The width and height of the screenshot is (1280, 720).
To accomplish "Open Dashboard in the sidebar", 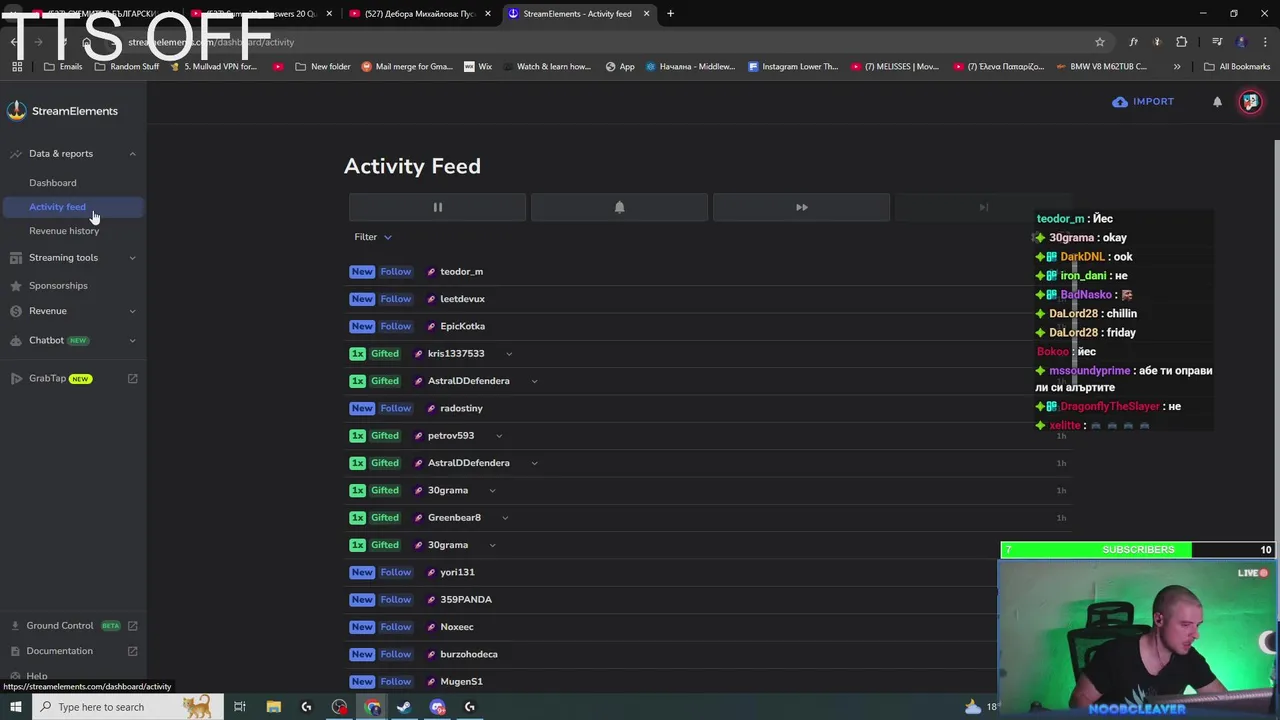I will point(52,183).
